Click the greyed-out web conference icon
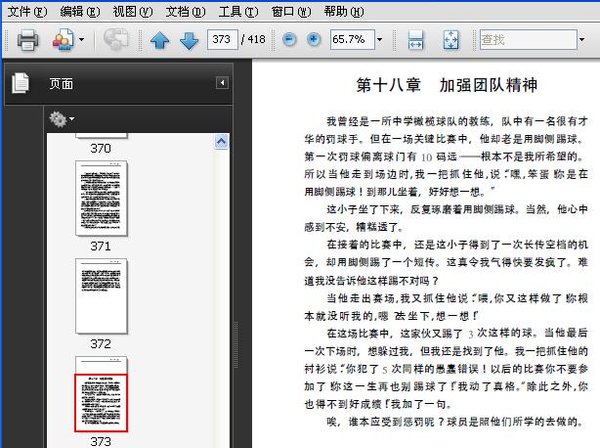Image resolution: width=600 pixels, height=448 pixels. coord(116,39)
